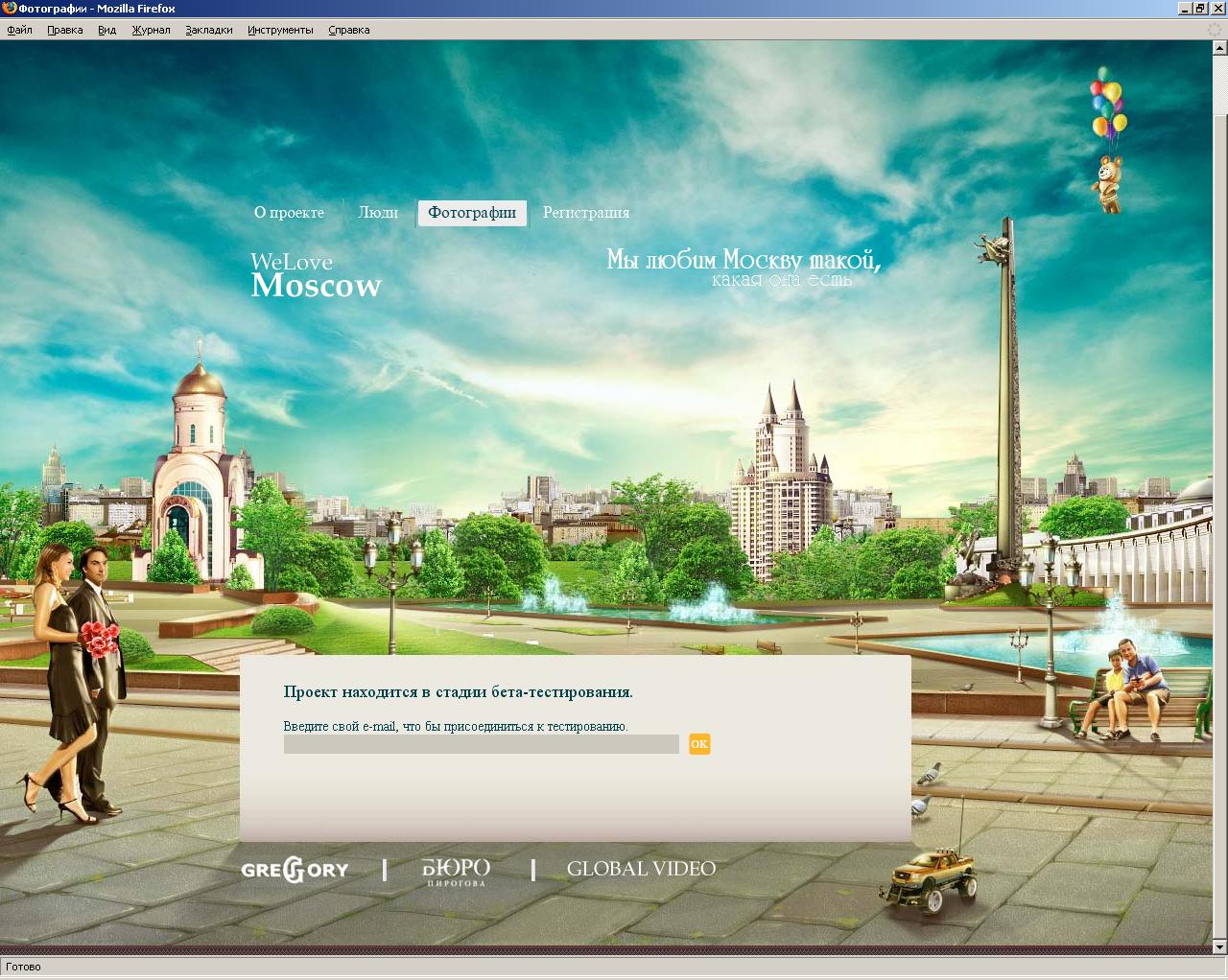Screen dimensions: 1228x980
Task: Click the Firefox icon in the title bar
Action: (10, 9)
